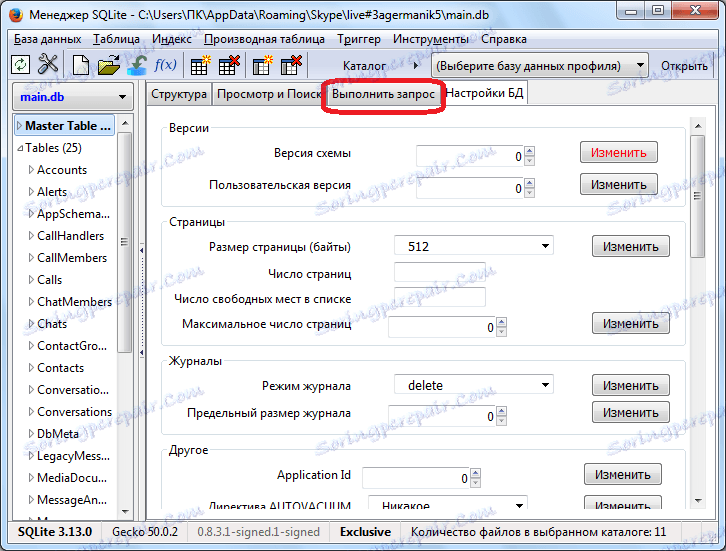Image resolution: width=726 pixels, height=551 pixels.
Task: Click Create Table icon with star
Action: (200, 65)
